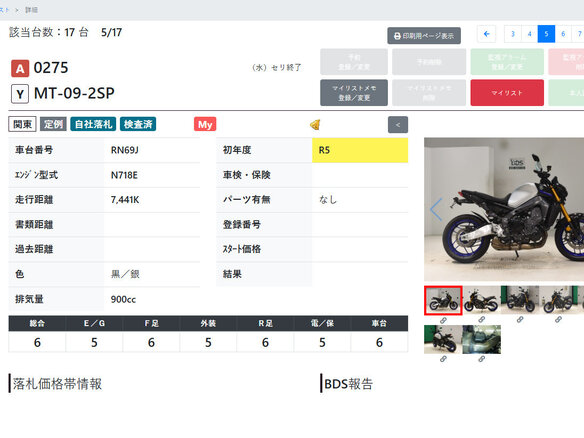The height and width of the screenshot is (438, 584).
Task: Click the model name MT-09-2SP
Action: 74,93
